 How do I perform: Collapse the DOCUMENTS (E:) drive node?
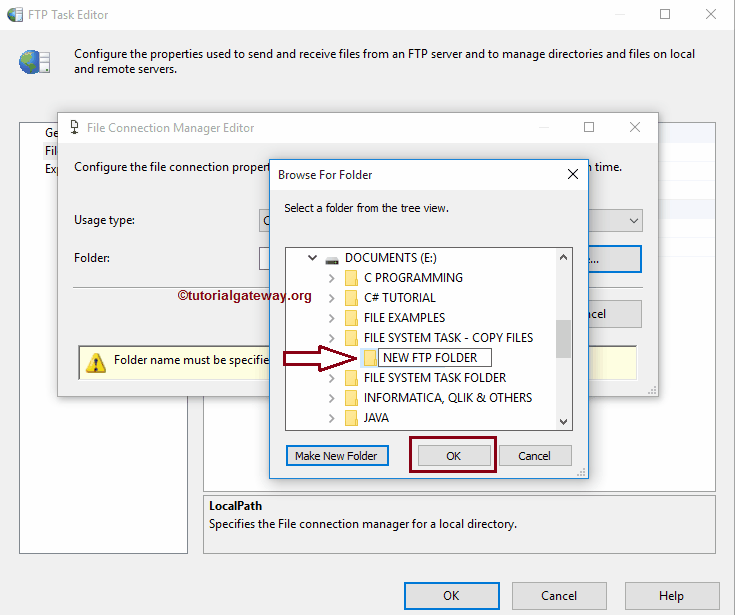tap(312, 258)
